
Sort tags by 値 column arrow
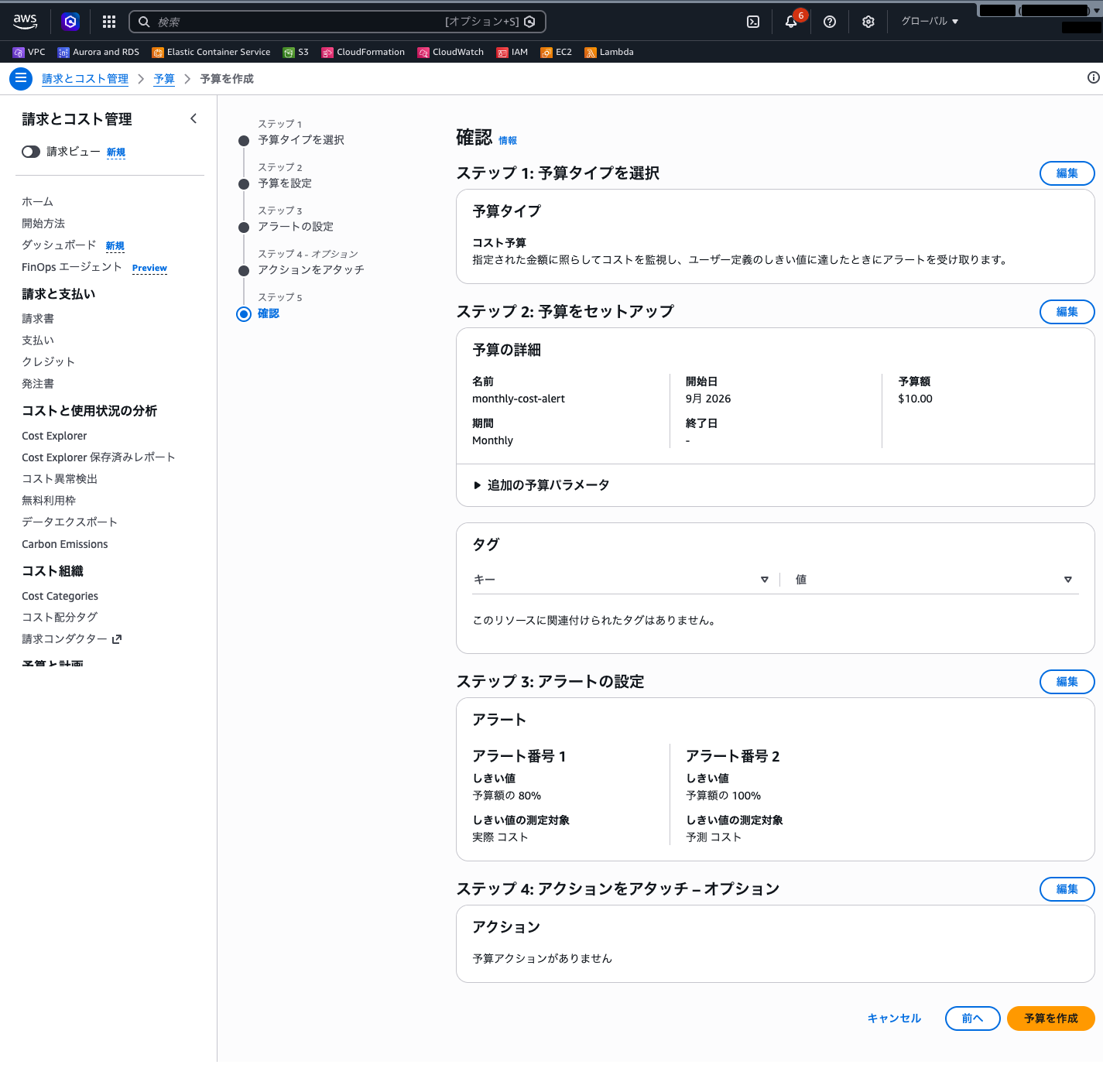(x=1068, y=580)
